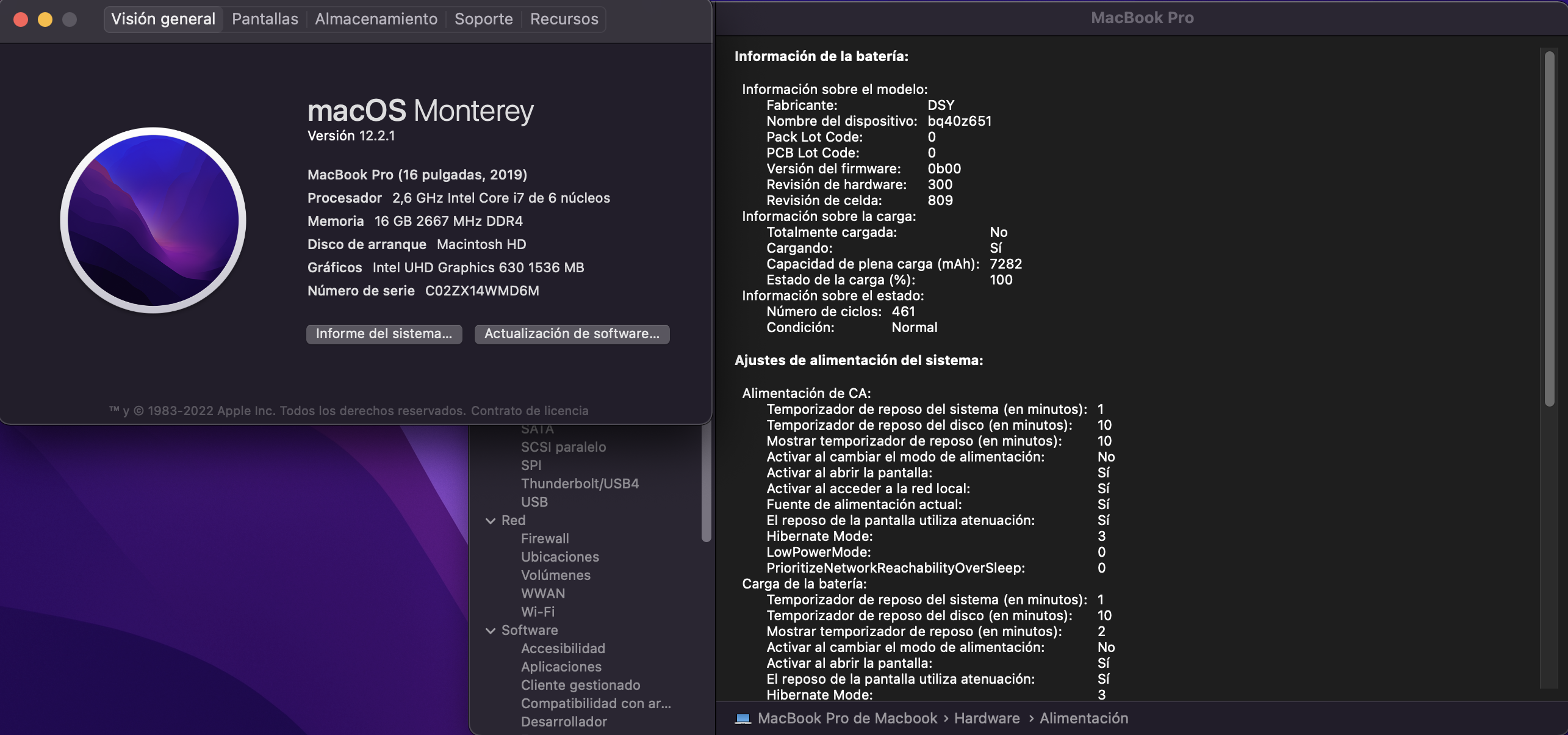Click the Memoria 16 GB line

click(415, 221)
